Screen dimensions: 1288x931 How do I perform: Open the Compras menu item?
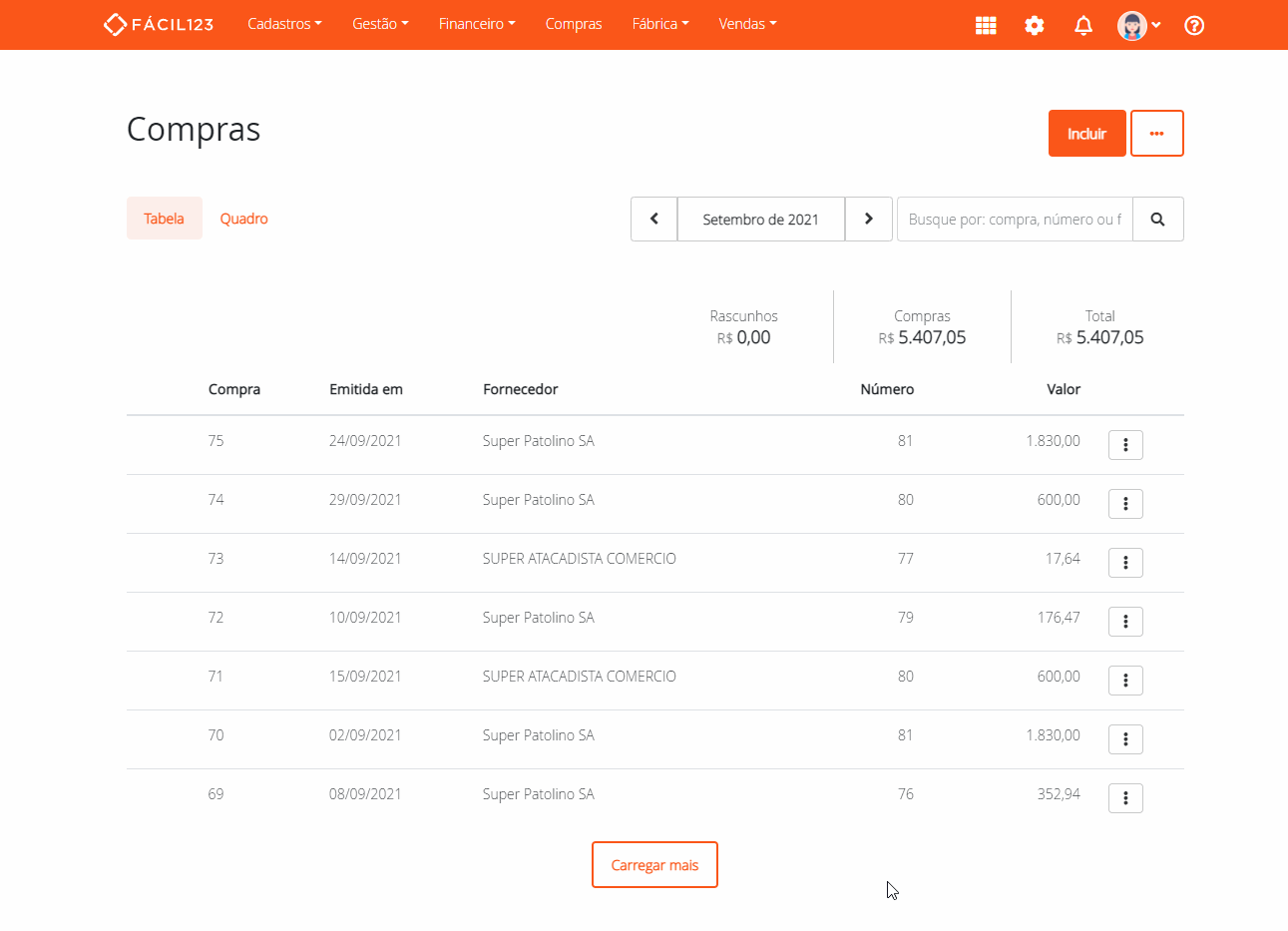[574, 24]
